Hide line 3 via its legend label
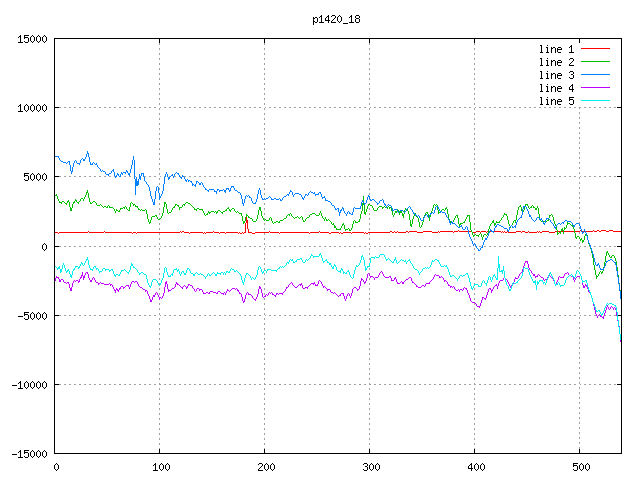Viewport: 640px width, 480px height. tap(556, 75)
